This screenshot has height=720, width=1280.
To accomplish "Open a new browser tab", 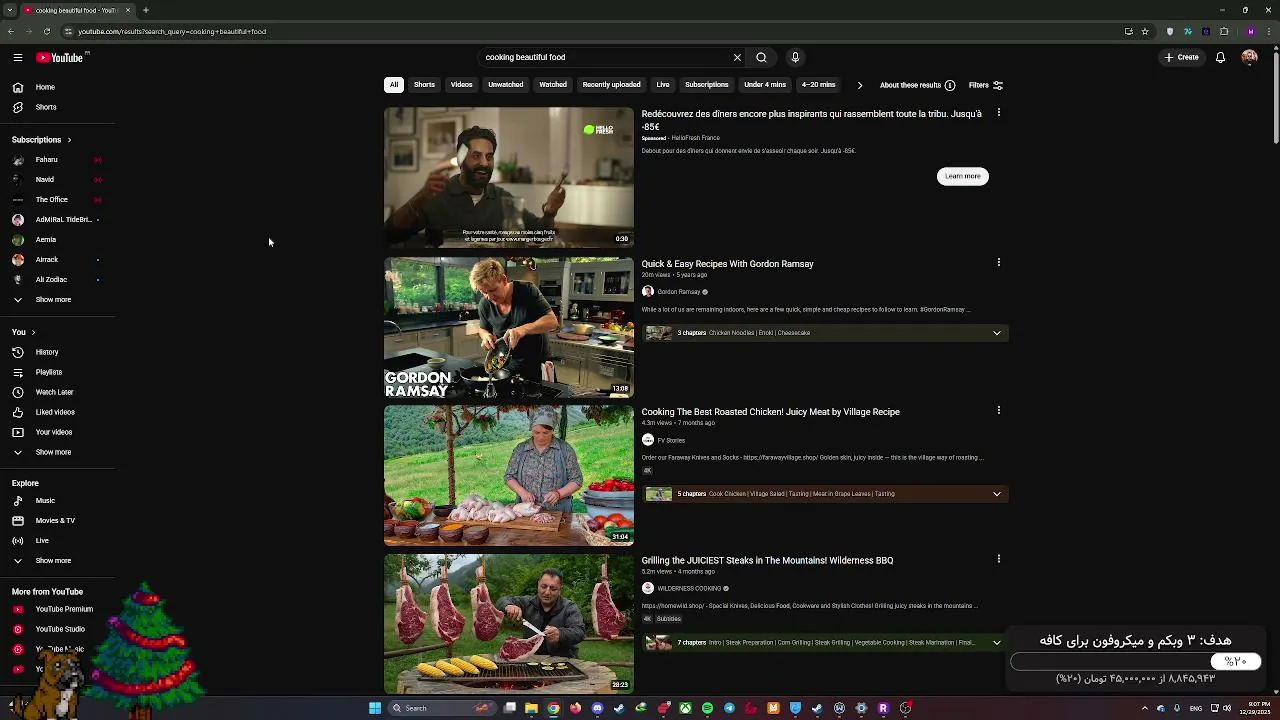I will [x=146, y=10].
